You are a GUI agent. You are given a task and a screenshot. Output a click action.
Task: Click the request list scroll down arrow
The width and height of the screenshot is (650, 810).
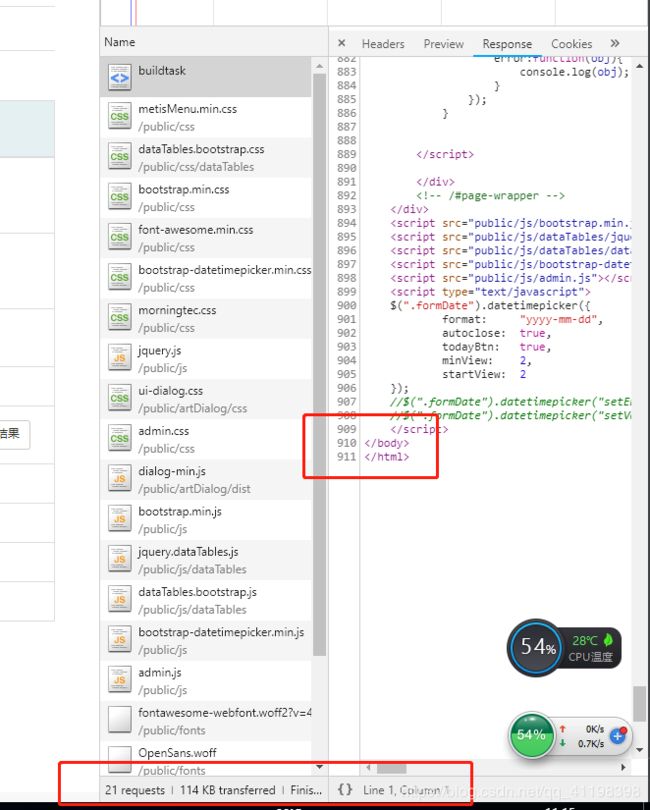(319, 767)
